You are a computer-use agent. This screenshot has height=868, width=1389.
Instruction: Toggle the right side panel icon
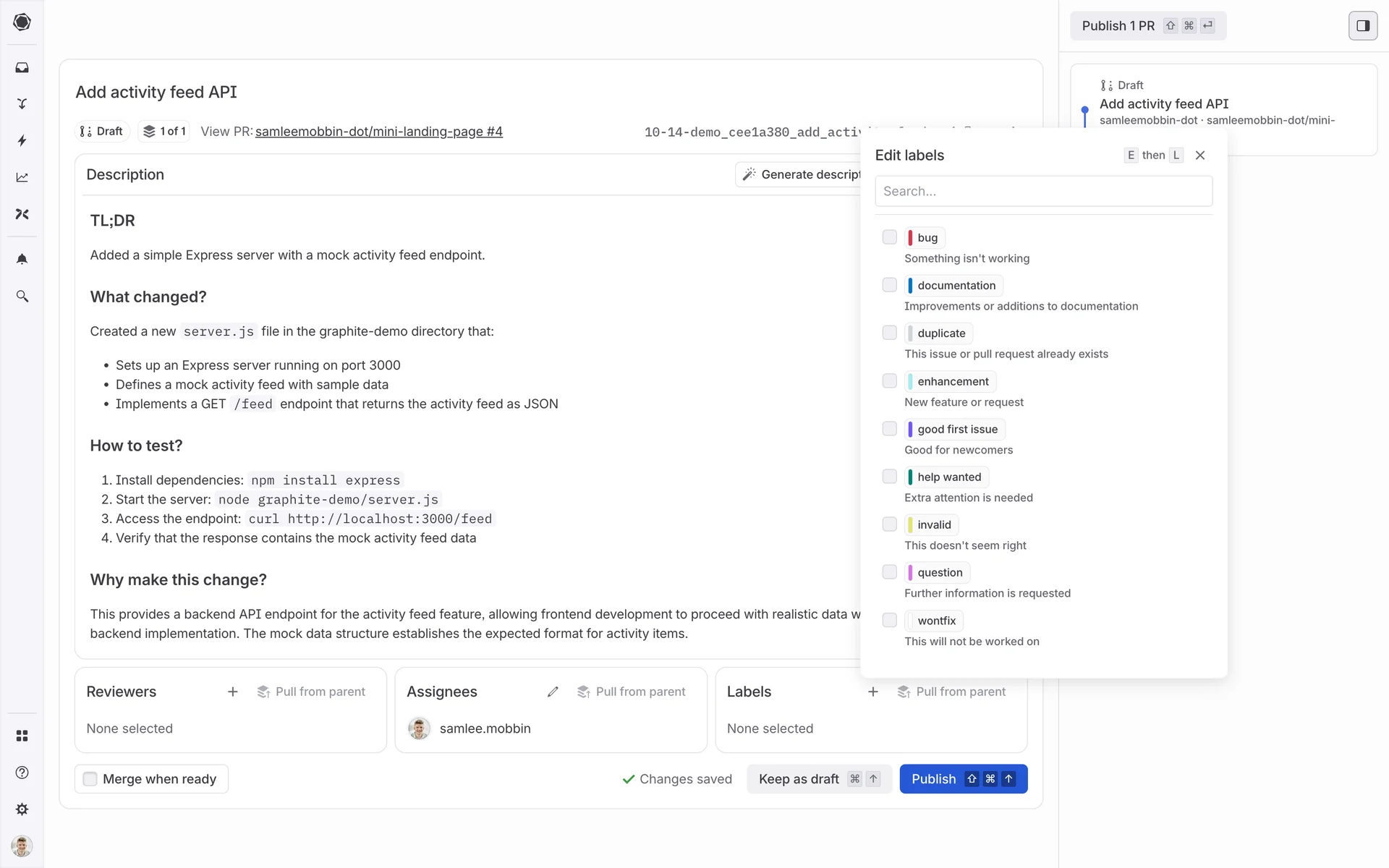point(1362,26)
